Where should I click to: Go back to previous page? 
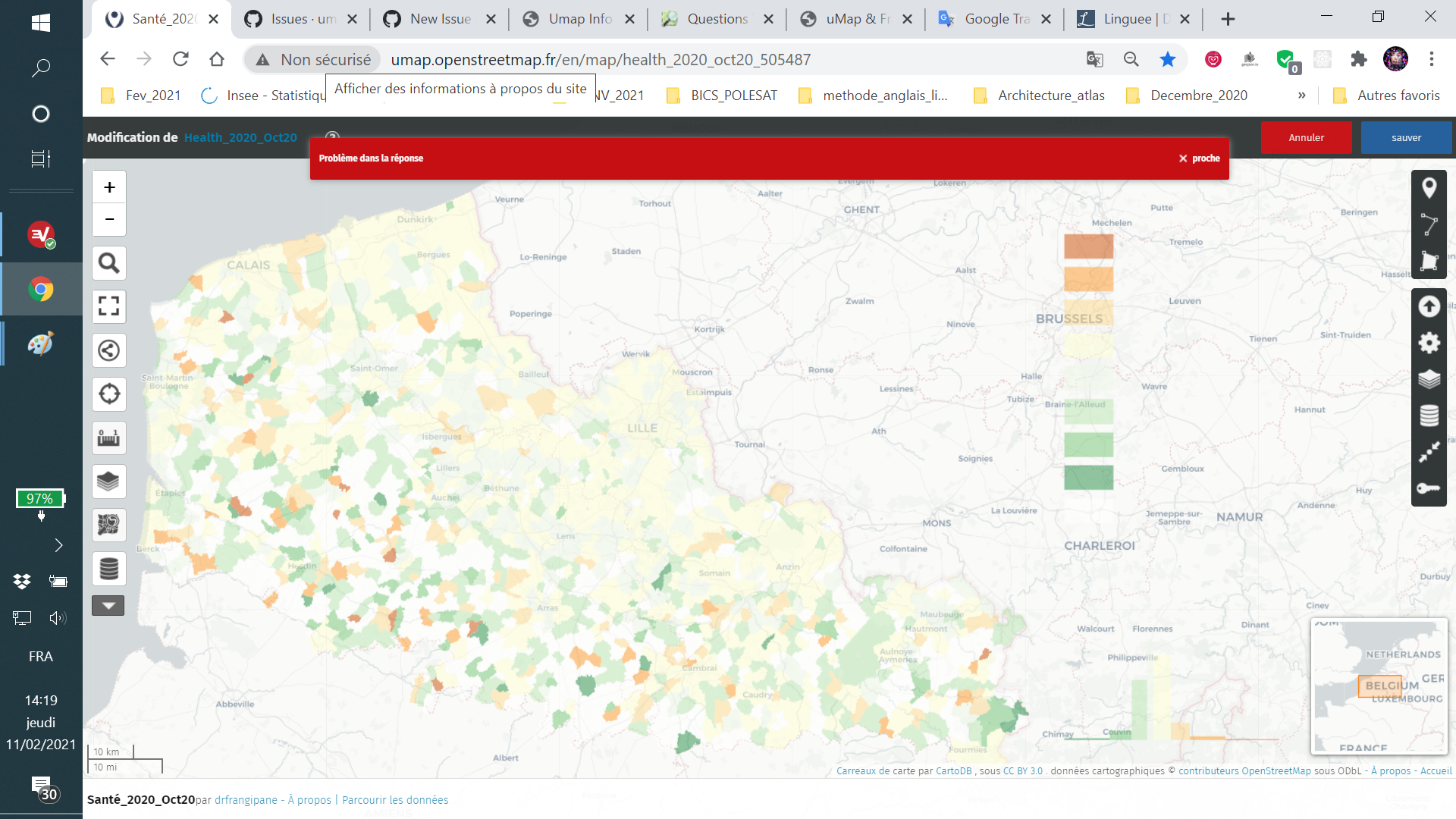point(108,59)
